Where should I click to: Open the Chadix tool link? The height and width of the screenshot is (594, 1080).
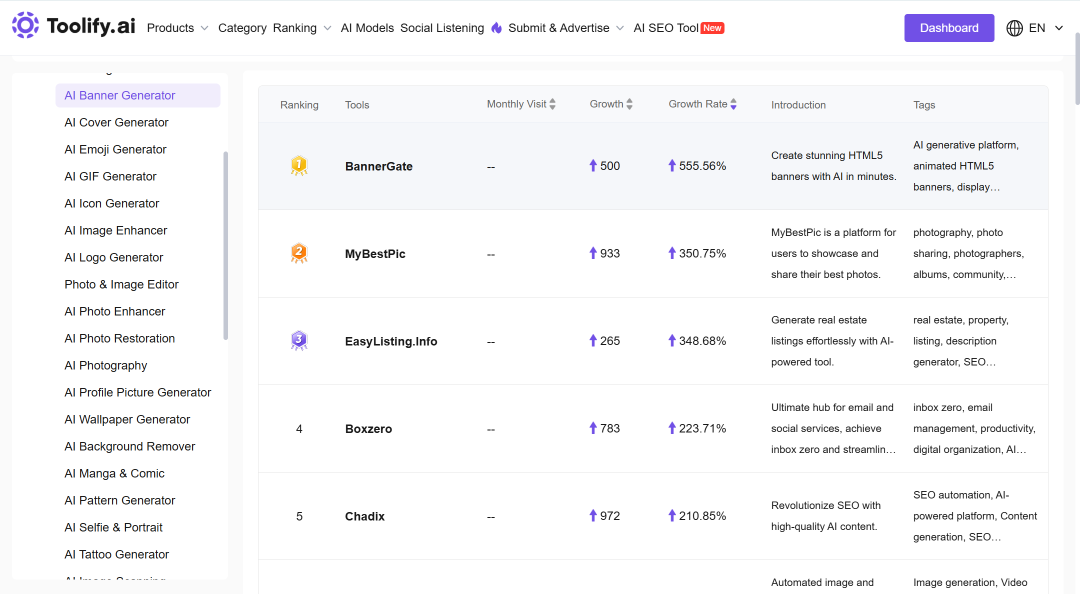tap(365, 516)
